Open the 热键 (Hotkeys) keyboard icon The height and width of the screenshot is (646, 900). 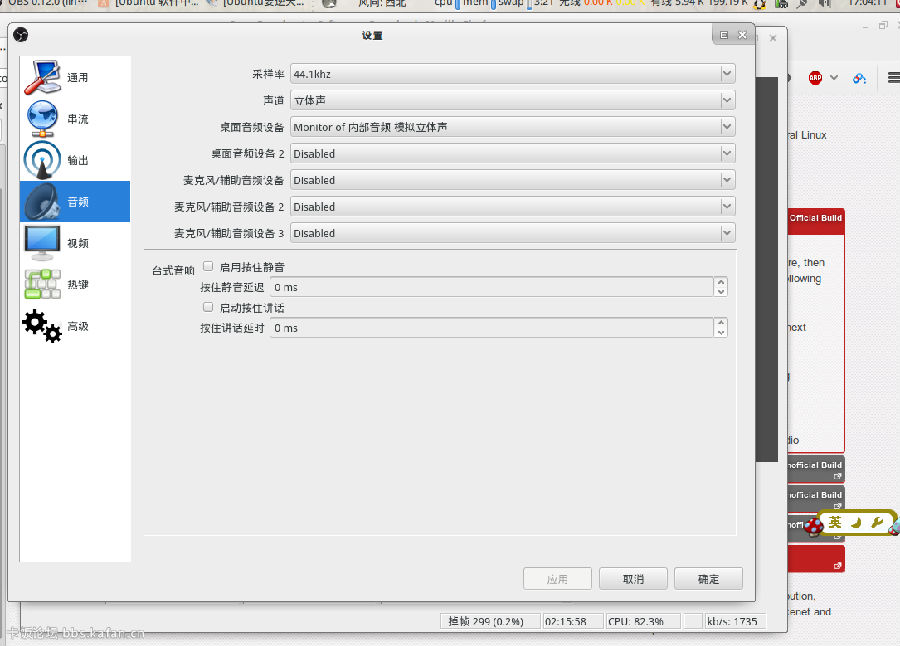click(43, 285)
